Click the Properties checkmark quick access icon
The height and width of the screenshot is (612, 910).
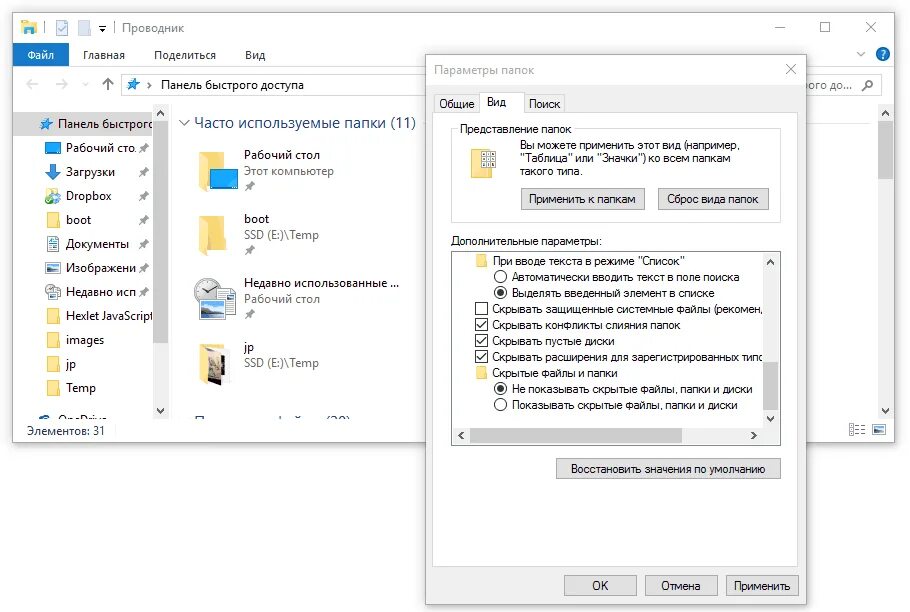62,27
